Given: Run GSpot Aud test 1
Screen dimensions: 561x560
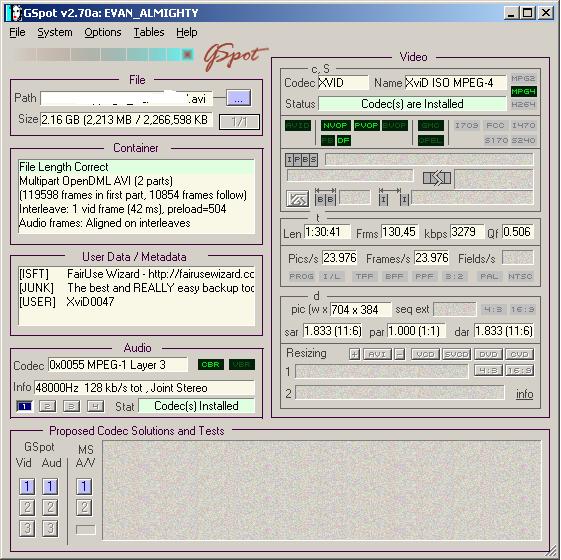Looking at the screenshot, I should point(50,486).
